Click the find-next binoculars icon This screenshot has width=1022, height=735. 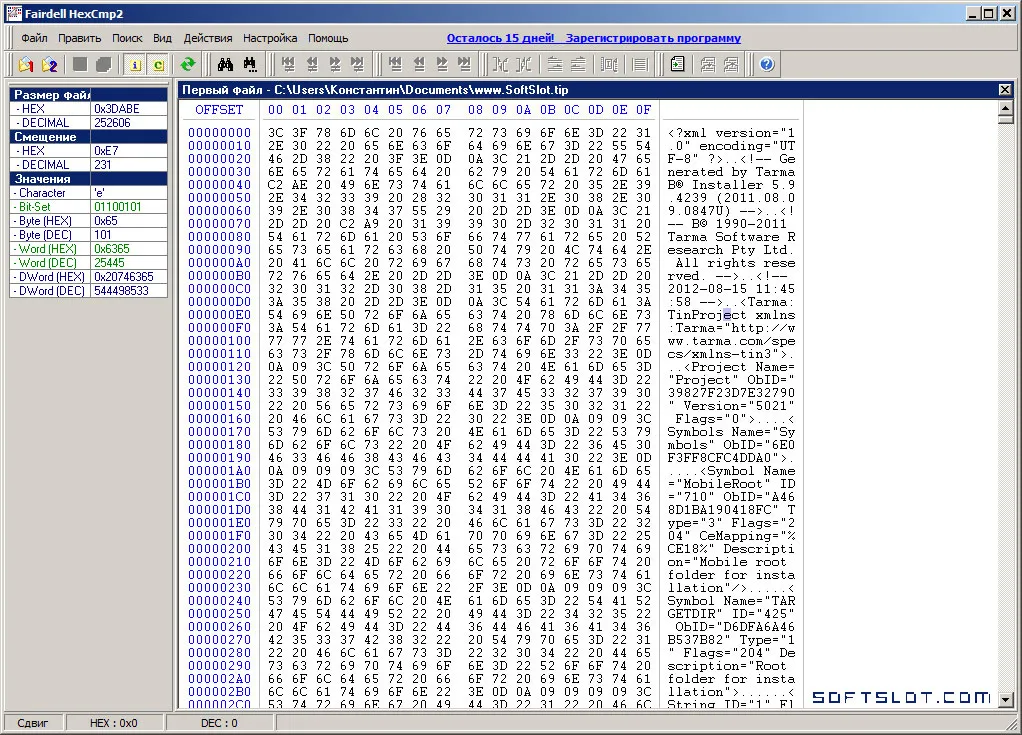(x=250, y=64)
